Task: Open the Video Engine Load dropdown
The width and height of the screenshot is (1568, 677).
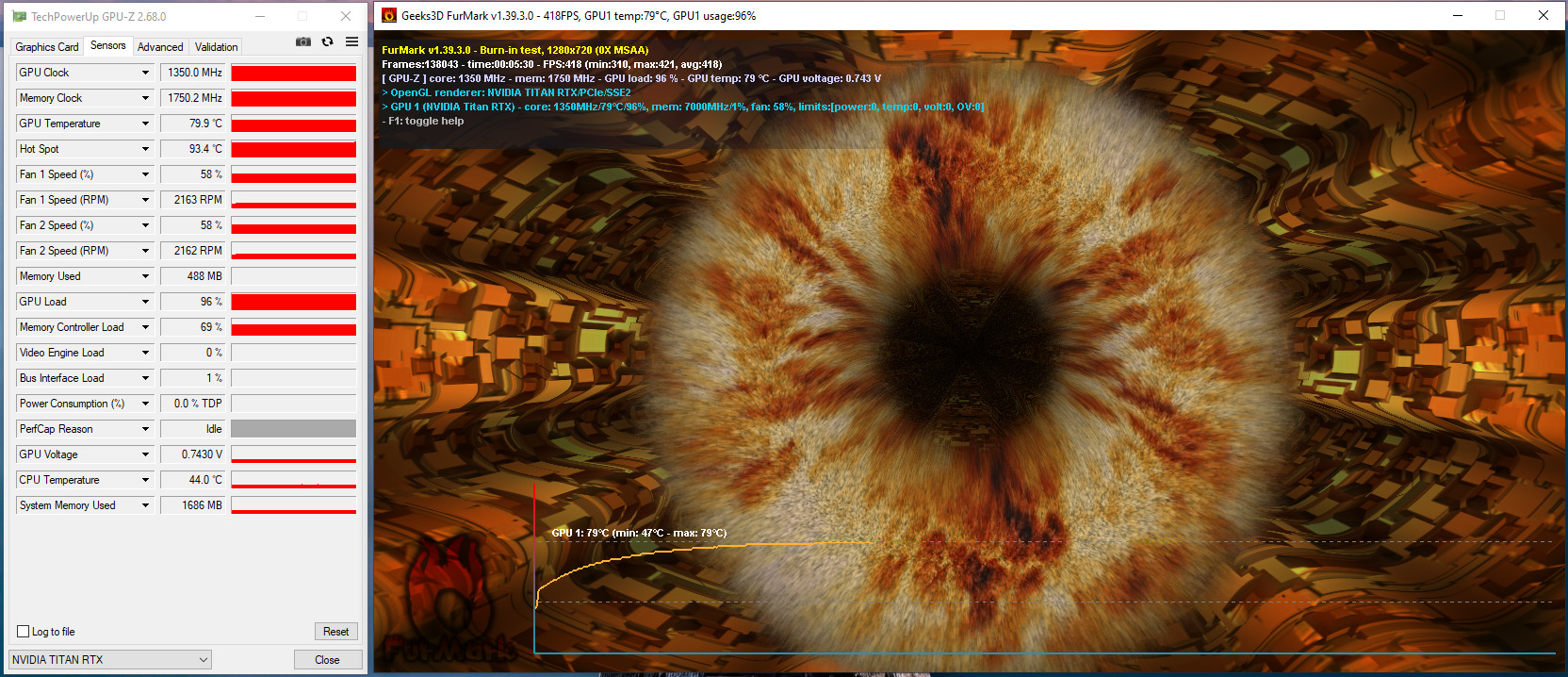Action: click(x=146, y=353)
